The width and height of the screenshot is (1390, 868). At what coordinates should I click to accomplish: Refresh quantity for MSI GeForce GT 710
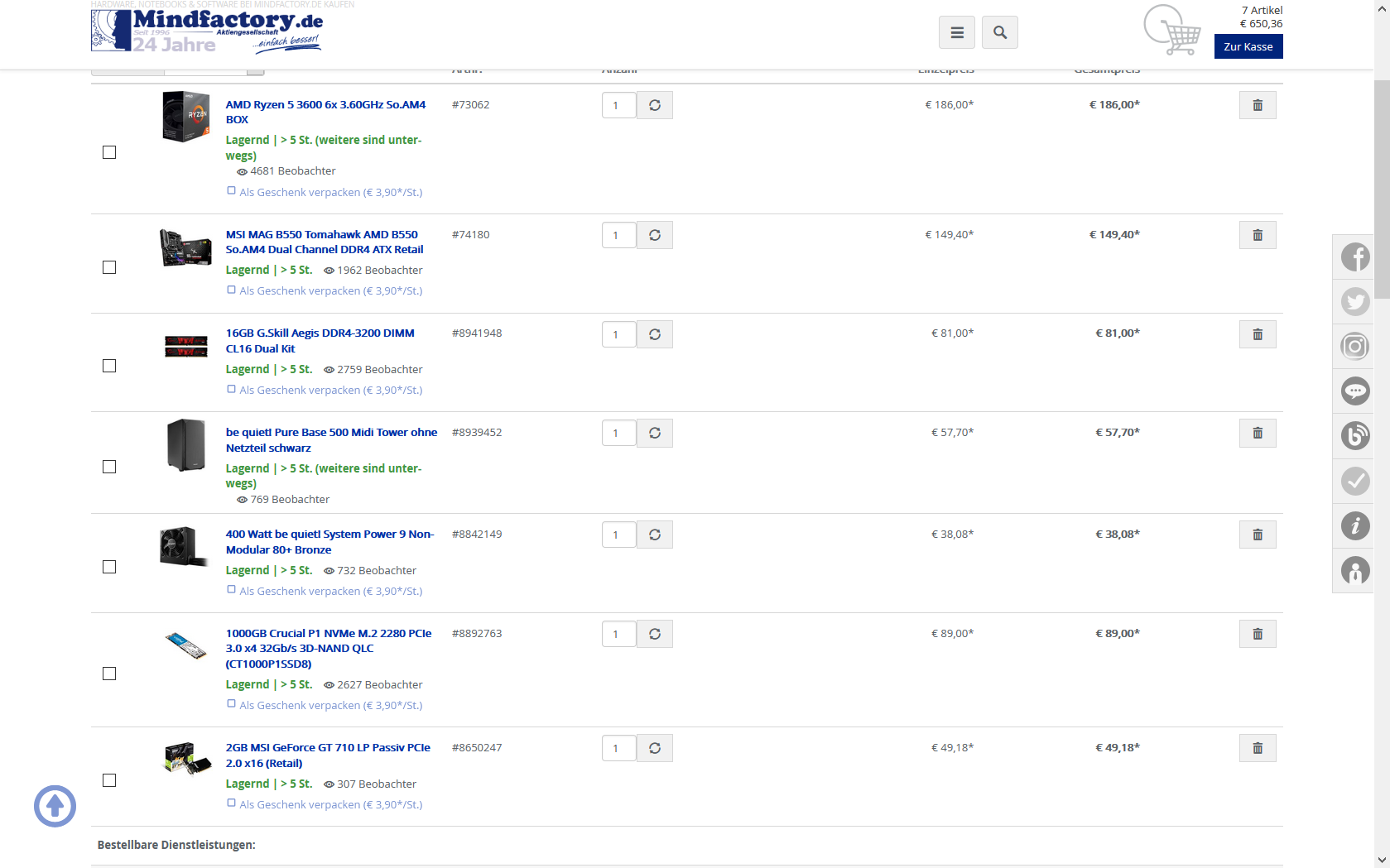point(655,748)
